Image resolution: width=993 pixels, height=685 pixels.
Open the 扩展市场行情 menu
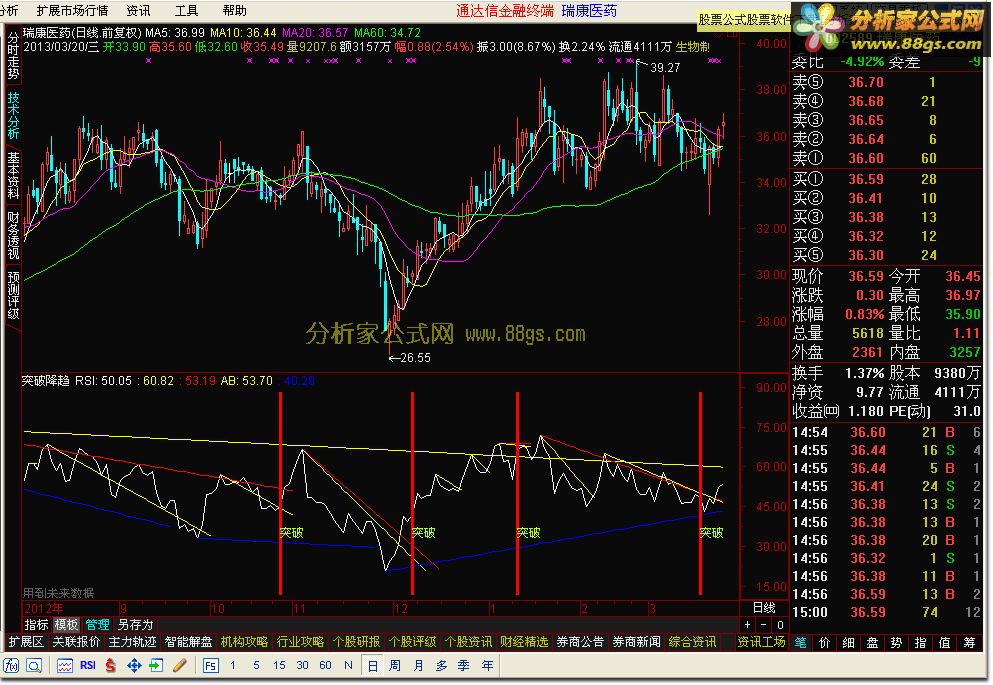72,11
